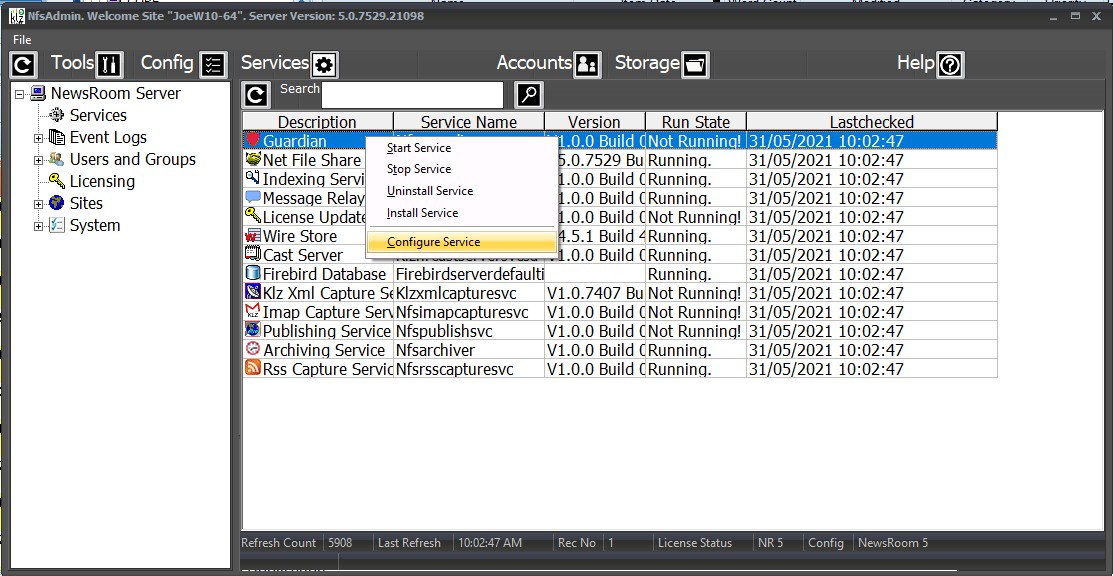Viewport: 1113px width, 576px height.
Task: Collapse the NewsRoom Server tree node
Action: point(19,94)
